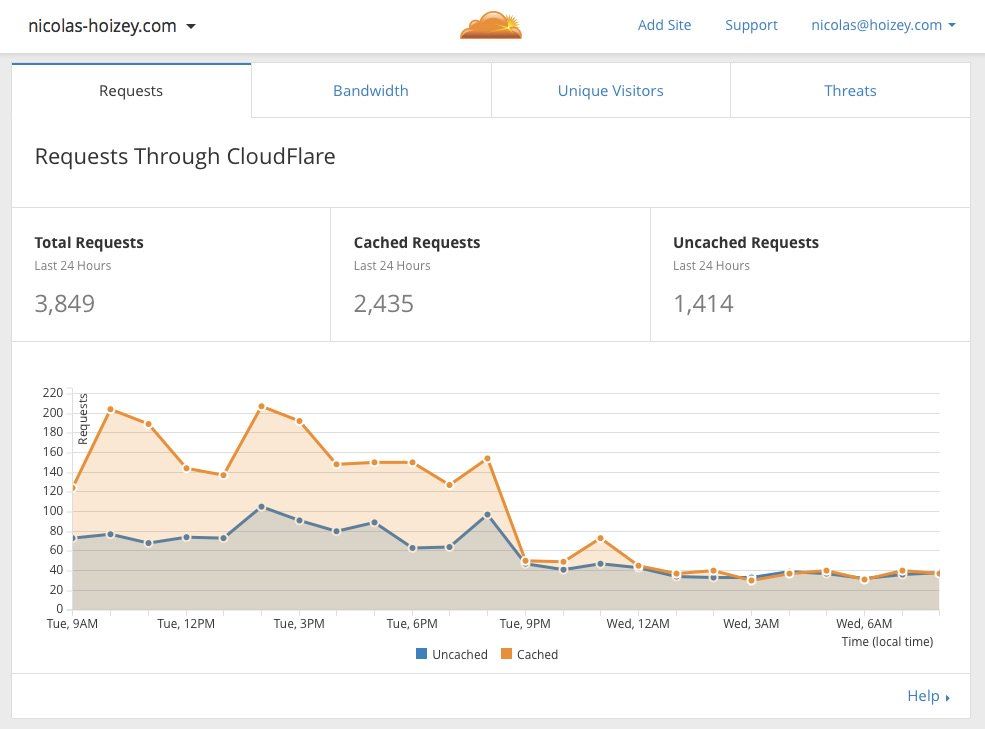985x729 pixels.
Task: Open the Threats tab
Action: (x=850, y=91)
